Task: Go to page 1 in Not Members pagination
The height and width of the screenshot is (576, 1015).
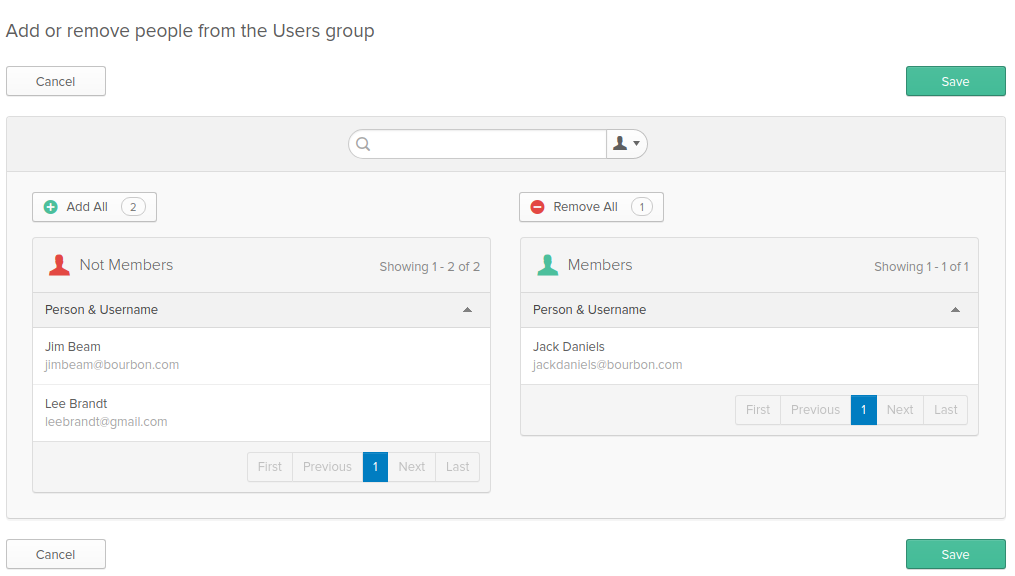Action: (x=375, y=467)
